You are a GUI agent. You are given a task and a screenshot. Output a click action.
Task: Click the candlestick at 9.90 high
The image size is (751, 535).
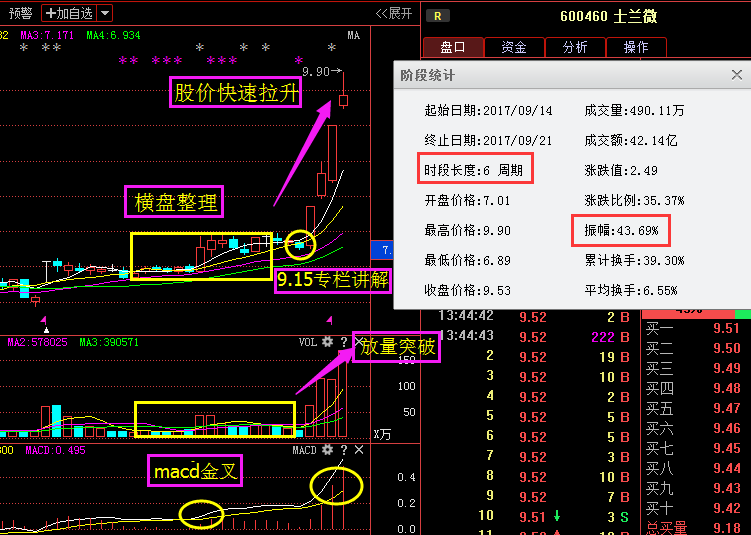[343, 100]
